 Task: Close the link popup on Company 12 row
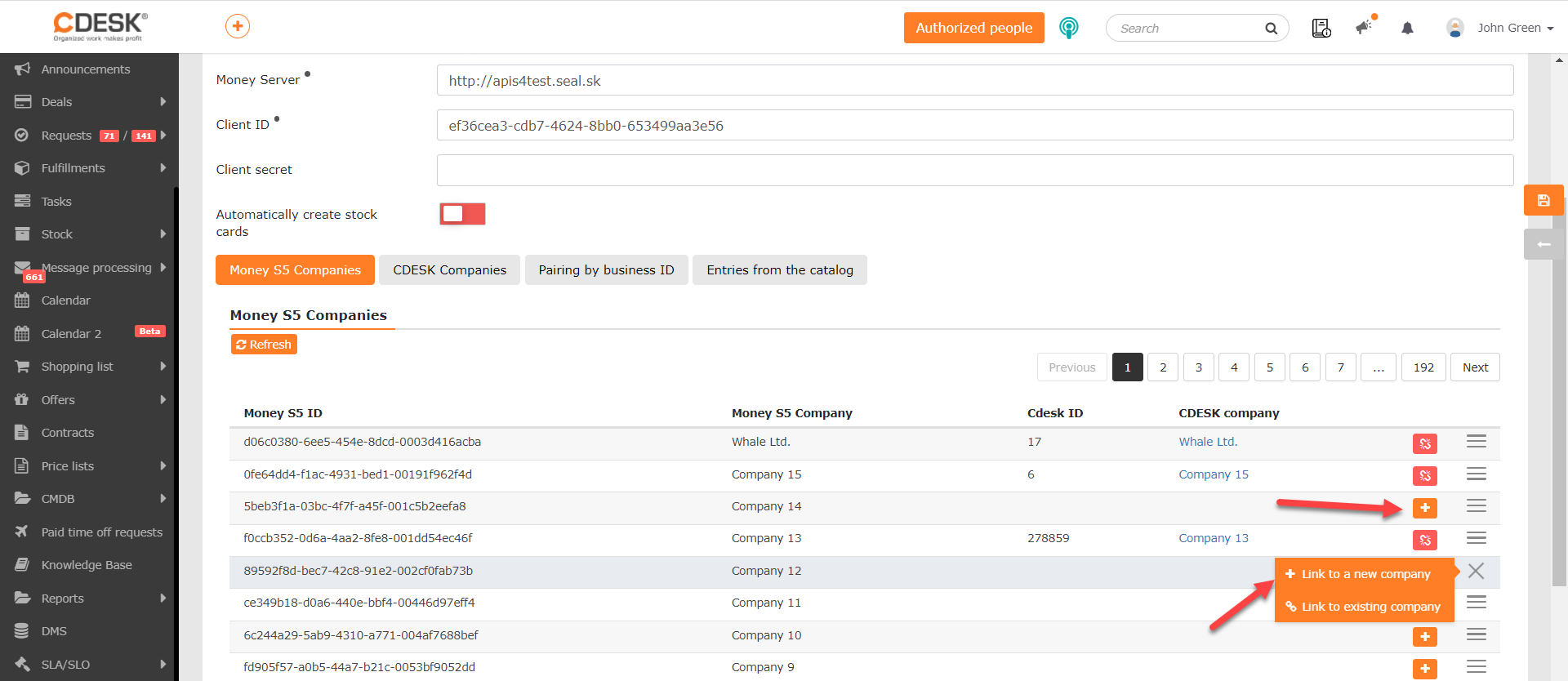(1476, 571)
